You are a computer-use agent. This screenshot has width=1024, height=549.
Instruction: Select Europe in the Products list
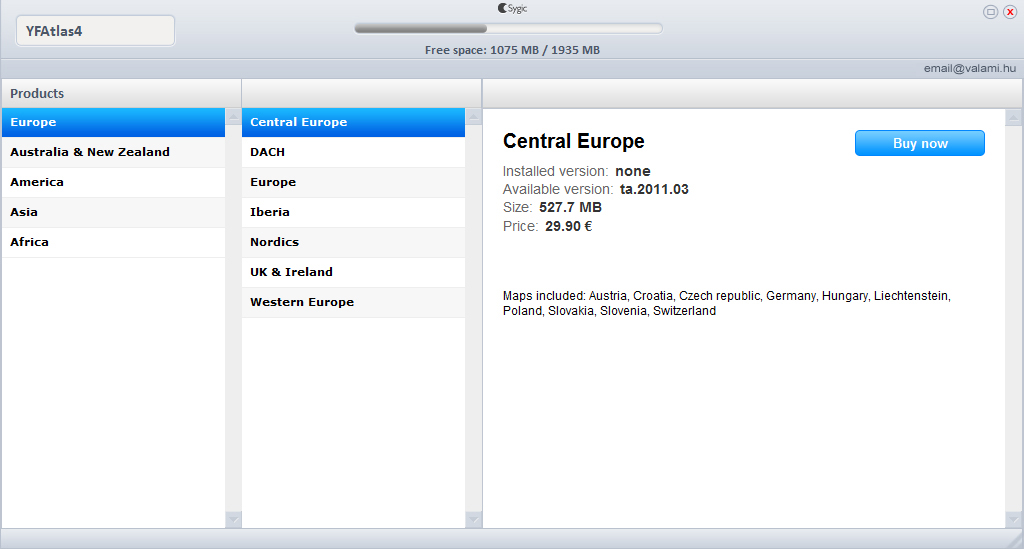click(x=114, y=122)
